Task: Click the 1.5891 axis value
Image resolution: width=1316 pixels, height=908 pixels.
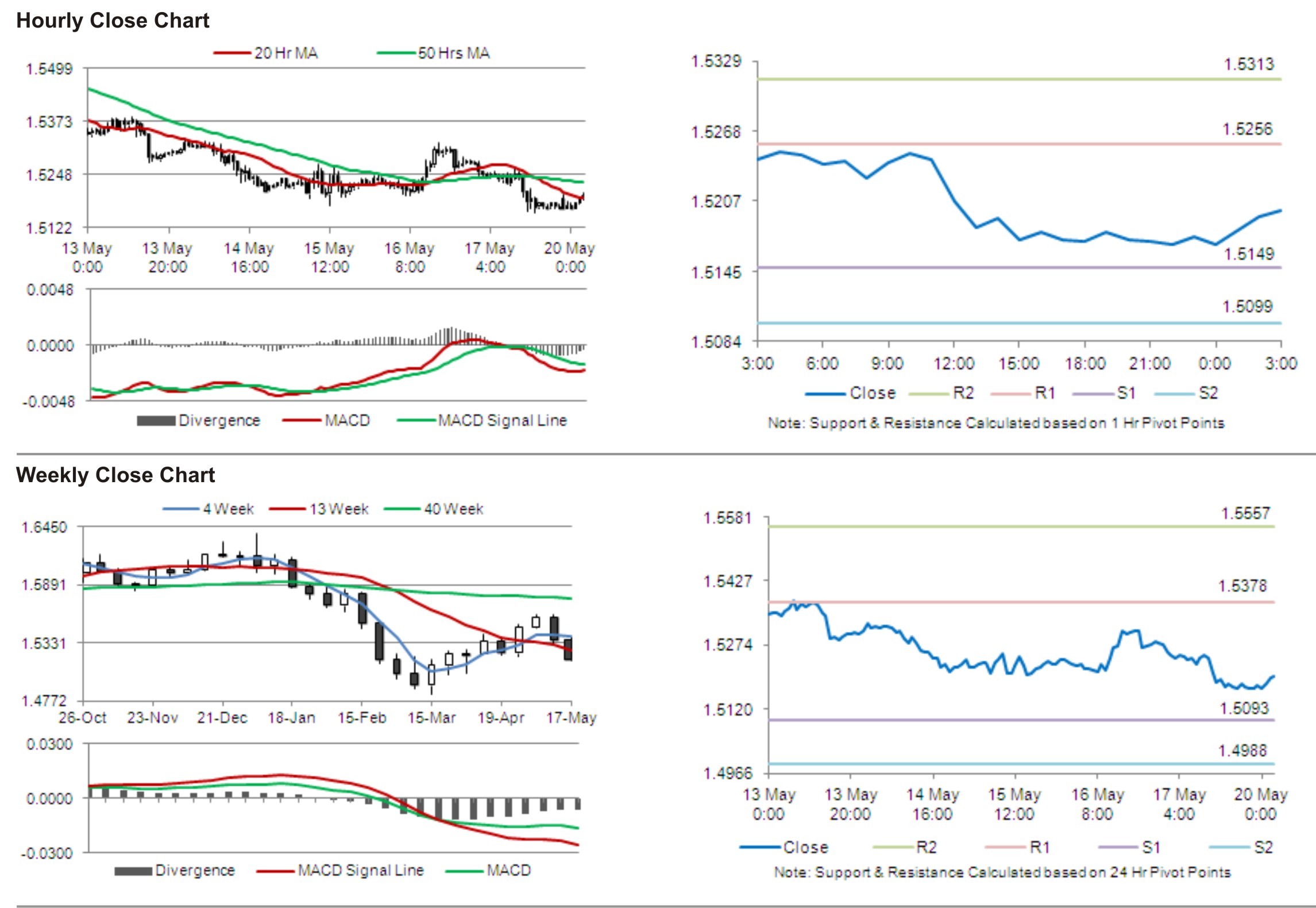Action: click(44, 585)
